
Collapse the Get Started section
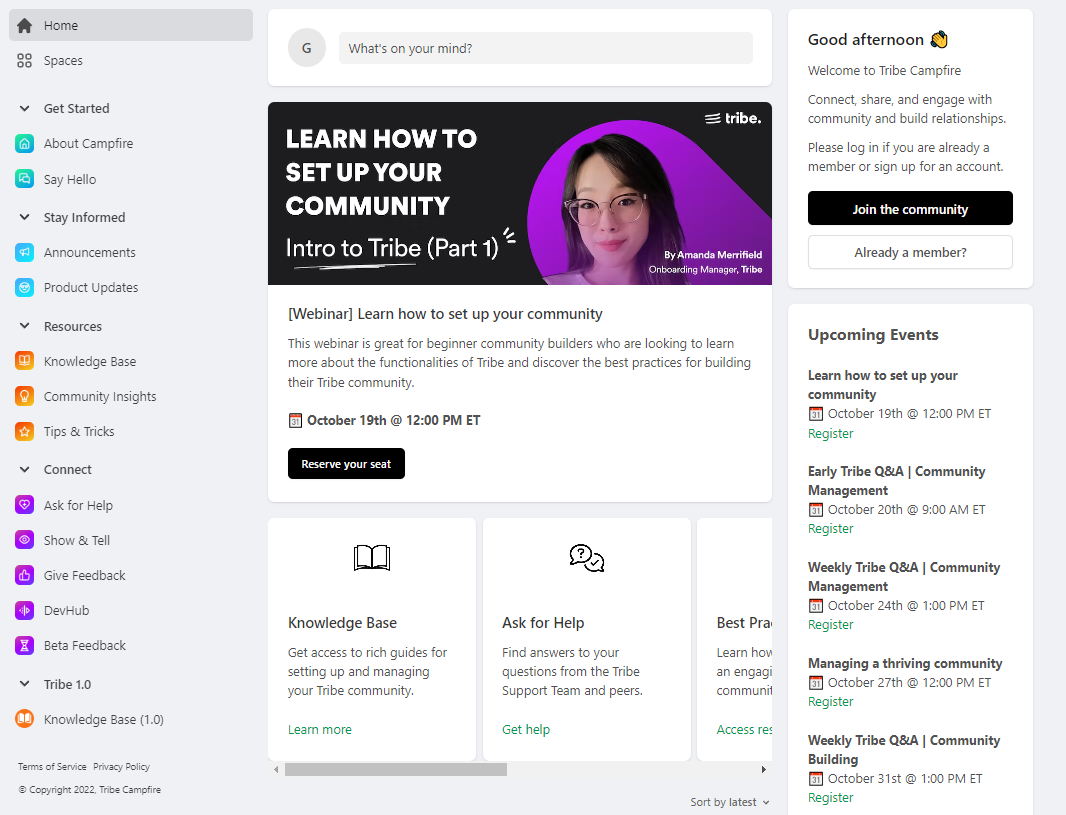pos(24,108)
